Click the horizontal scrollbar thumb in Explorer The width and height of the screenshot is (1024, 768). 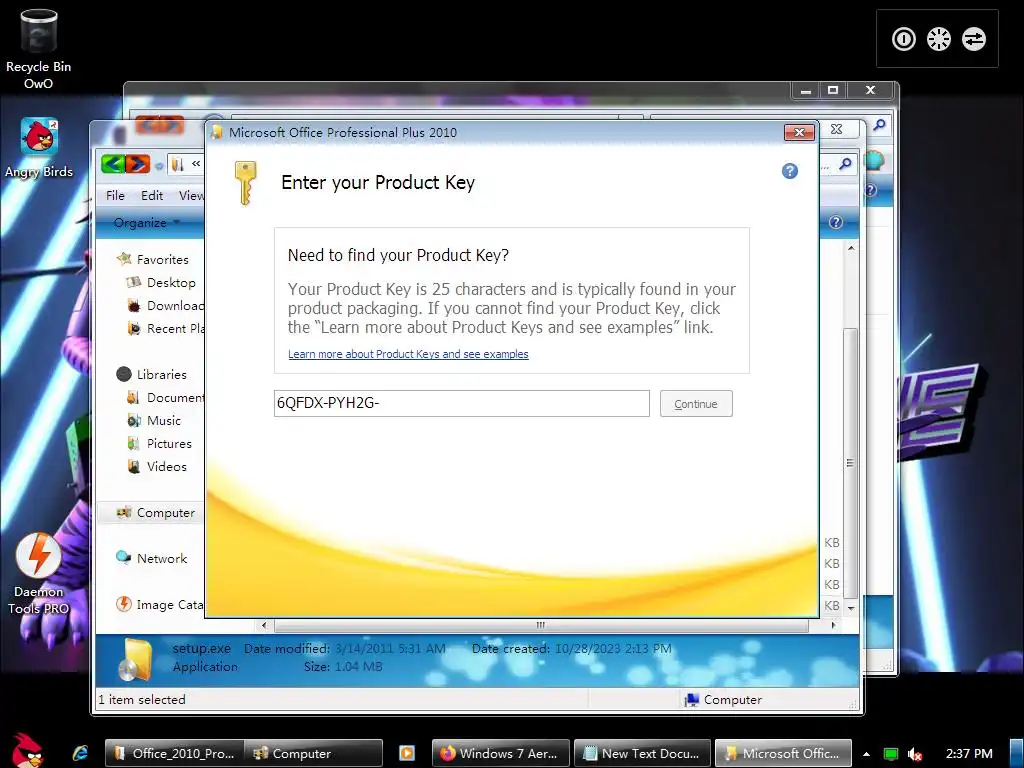coord(541,625)
